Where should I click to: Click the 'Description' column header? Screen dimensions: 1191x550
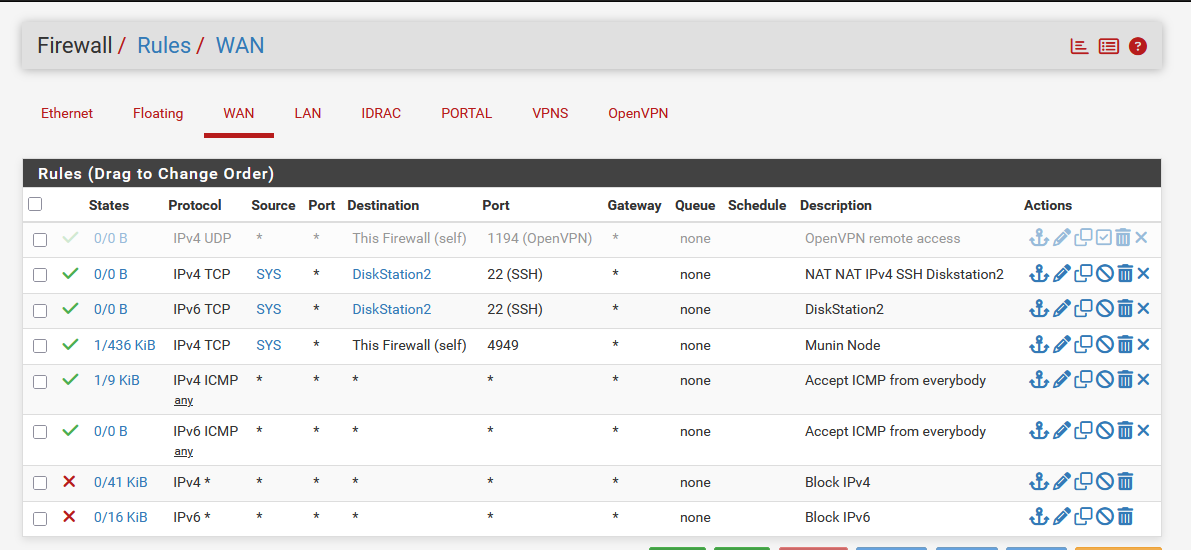tap(836, 205)
